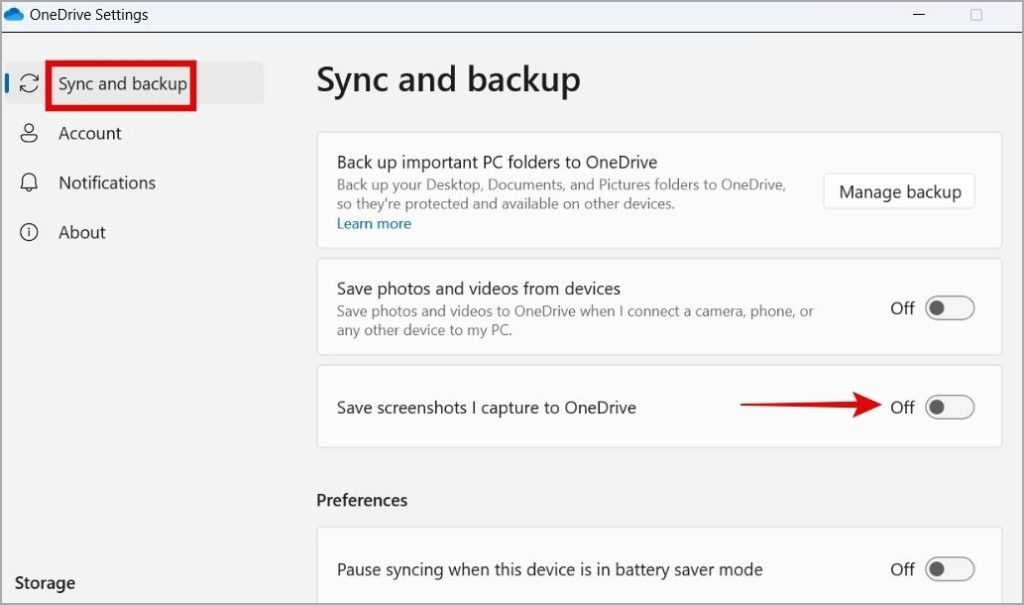This screenshot has width=1024, height=605.
Task: Click the OneDrive cloud icon in title bar
Action: coord(13,14)
